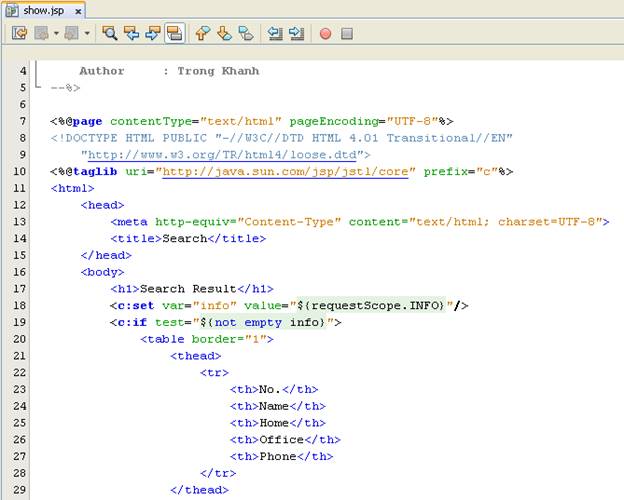
Task: Place cursor in '<%@page' directive
Action: 76,121
